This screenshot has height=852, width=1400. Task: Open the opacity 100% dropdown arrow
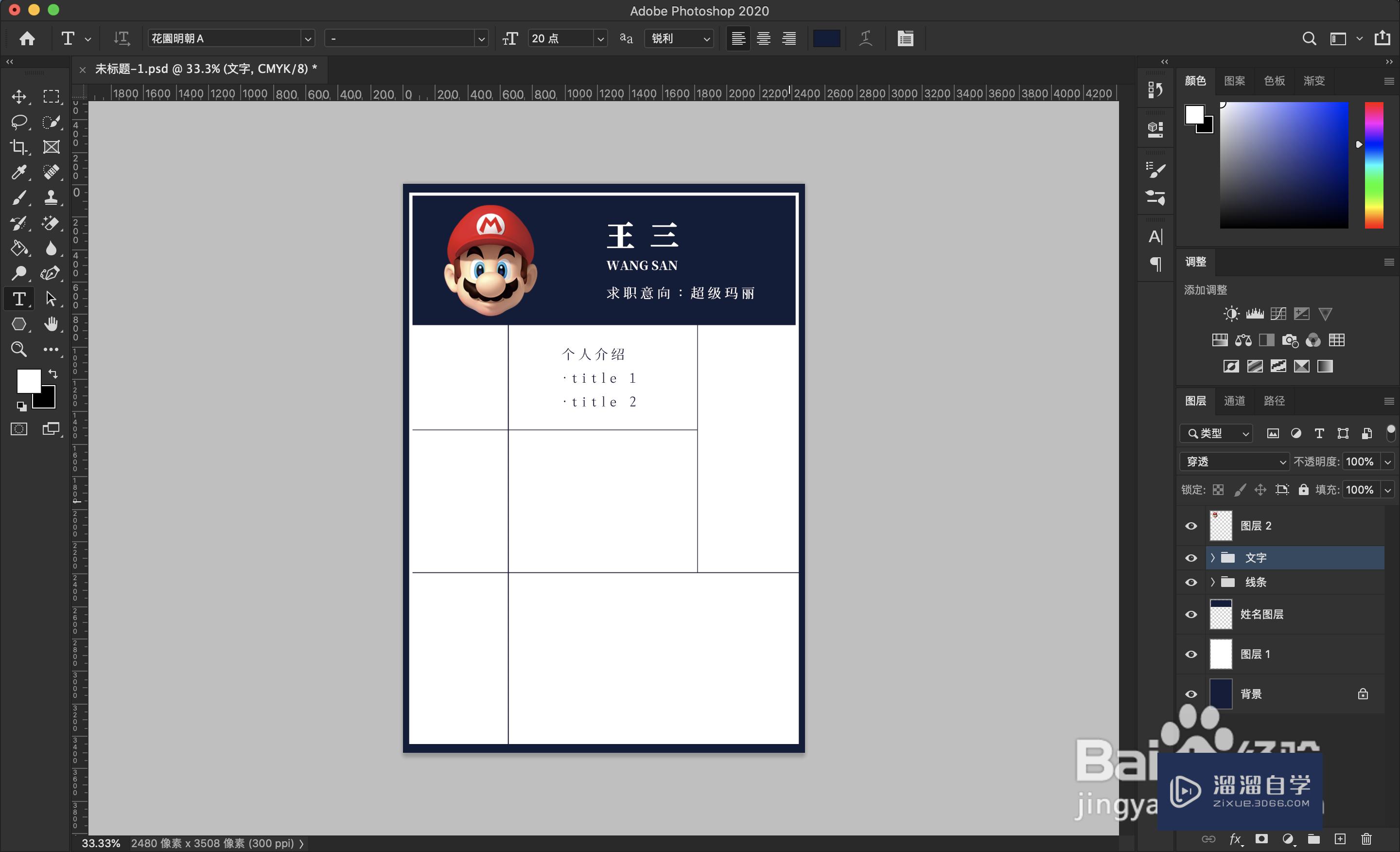click(x=1387, y=461)
